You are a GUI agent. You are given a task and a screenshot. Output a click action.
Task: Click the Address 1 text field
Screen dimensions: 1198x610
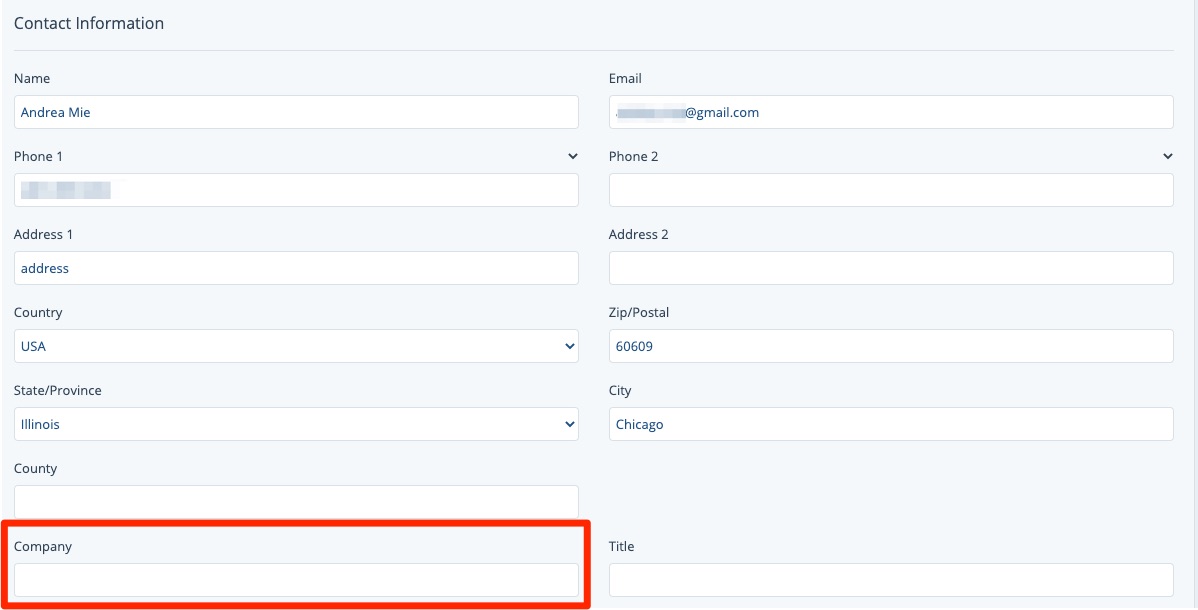[x=296, y=268]
